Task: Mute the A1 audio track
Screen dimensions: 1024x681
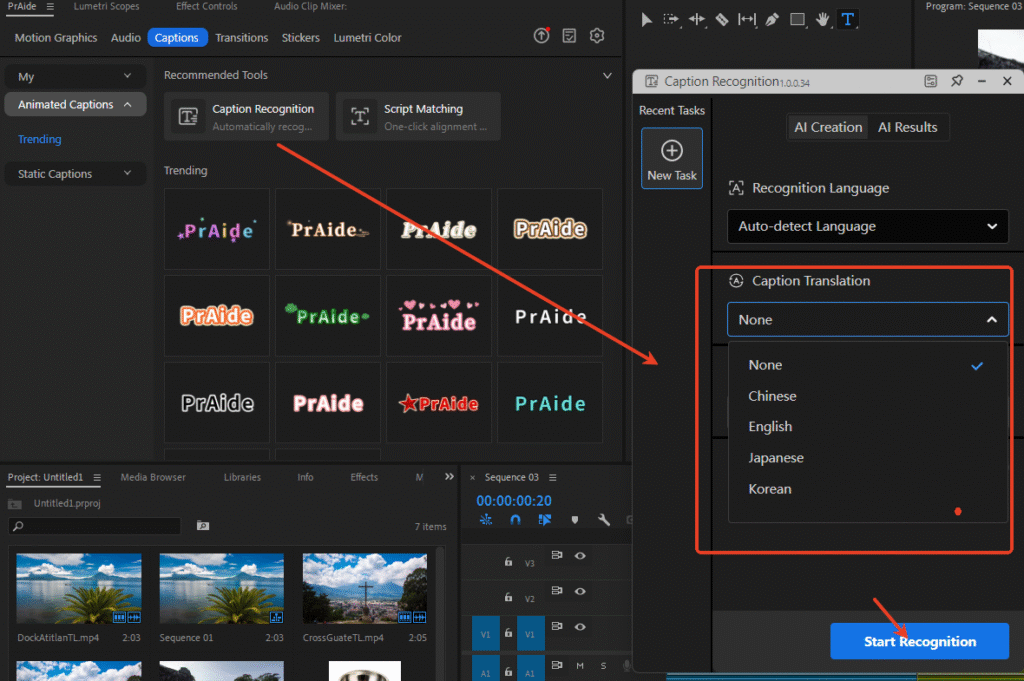Action: coord(578,665)
